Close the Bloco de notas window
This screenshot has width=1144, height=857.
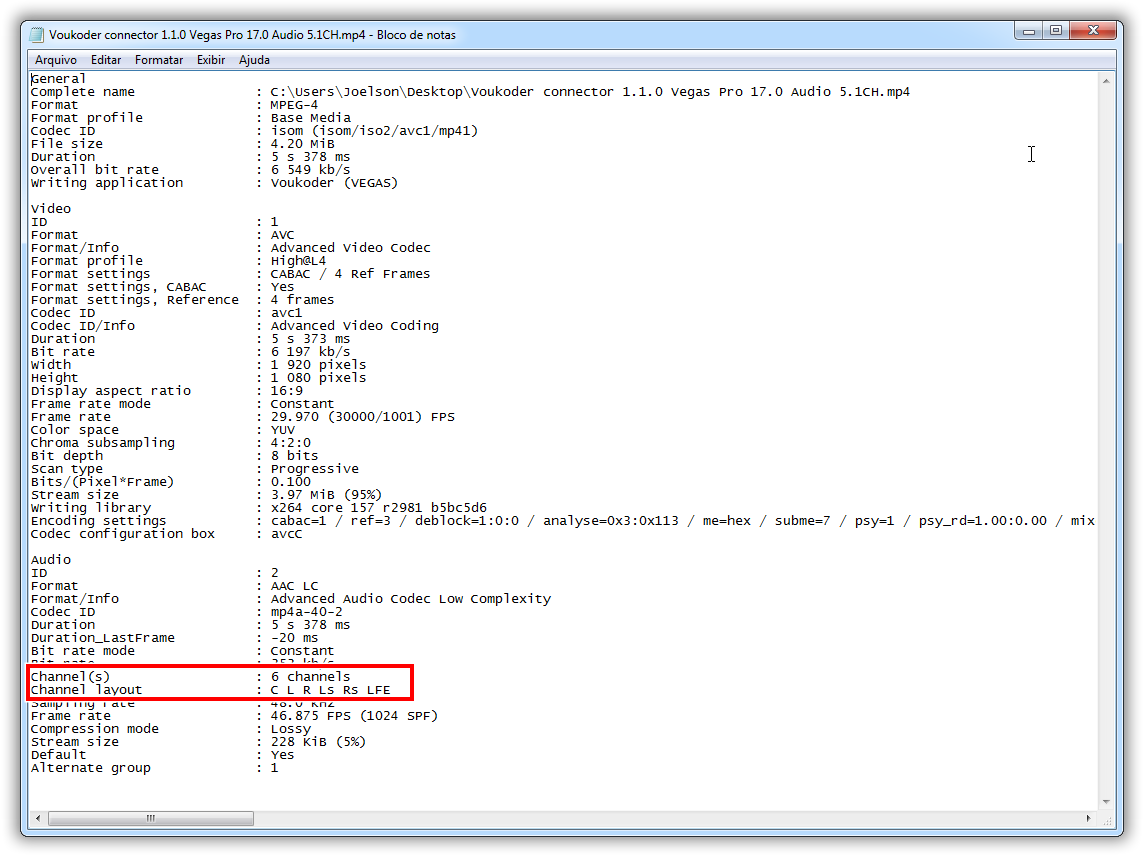(1093, 32)
